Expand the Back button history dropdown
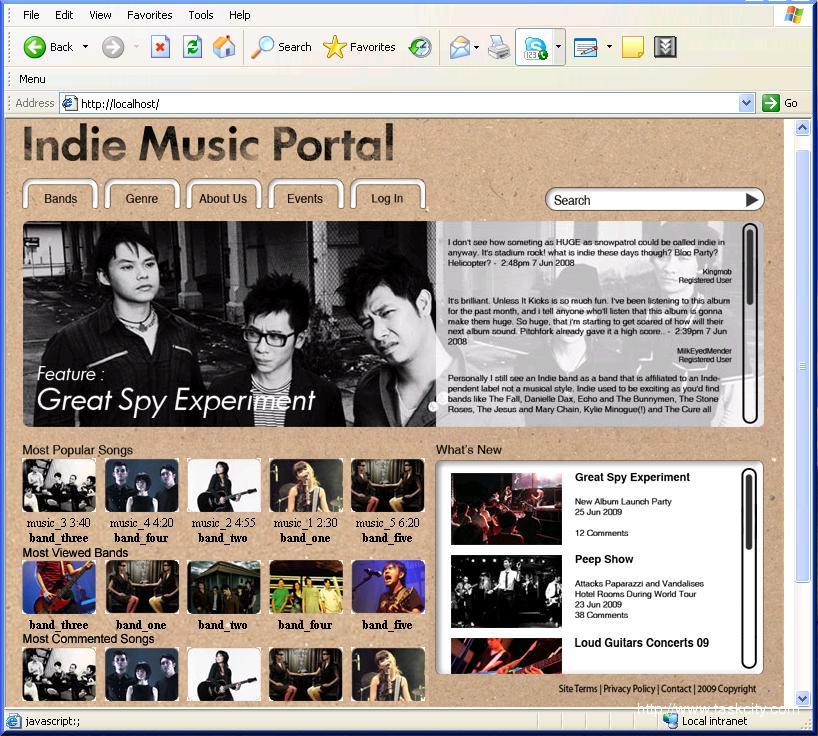 (x=86, y=47)
